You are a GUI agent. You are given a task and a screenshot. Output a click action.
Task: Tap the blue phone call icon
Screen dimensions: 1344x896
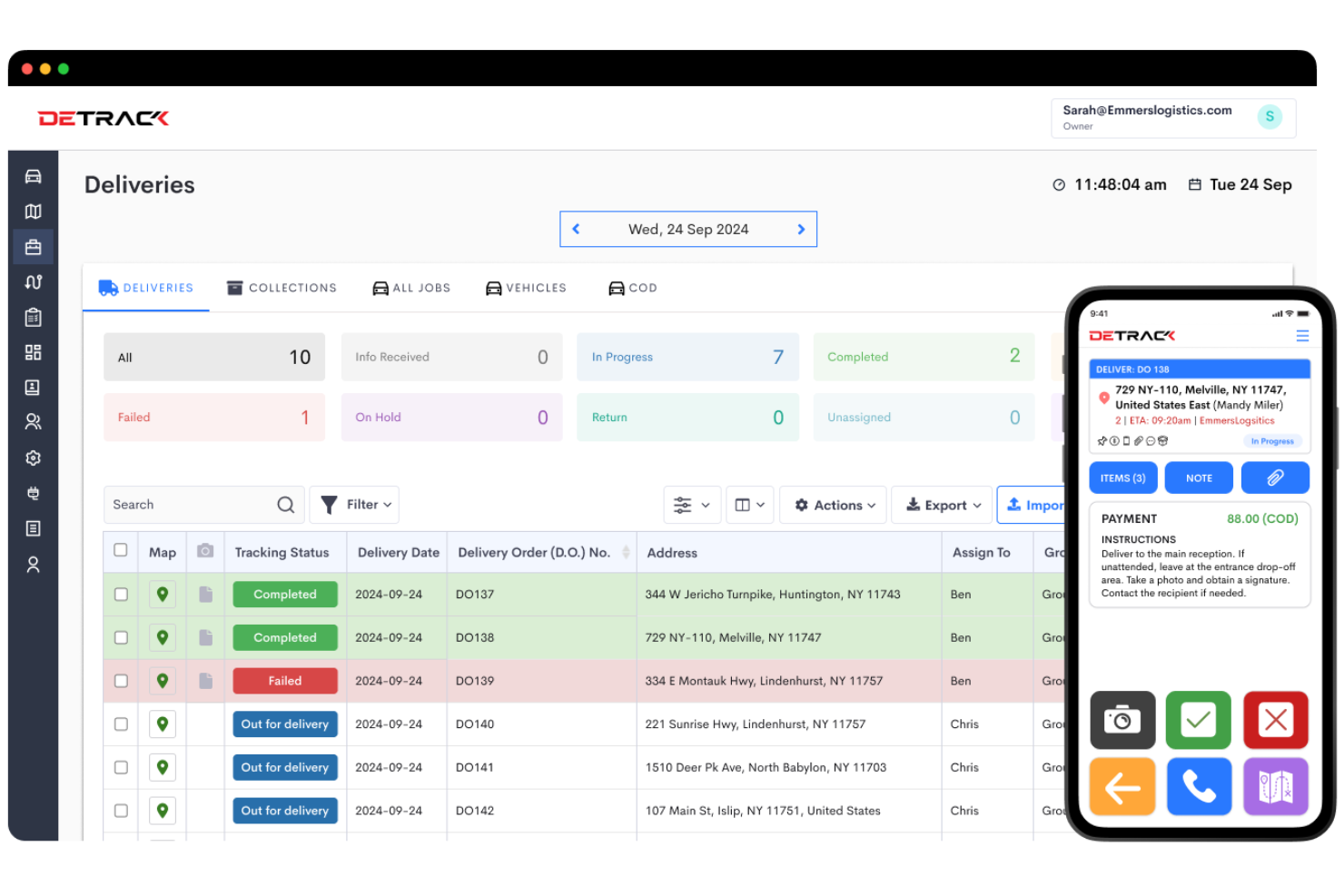point(1199,787)
